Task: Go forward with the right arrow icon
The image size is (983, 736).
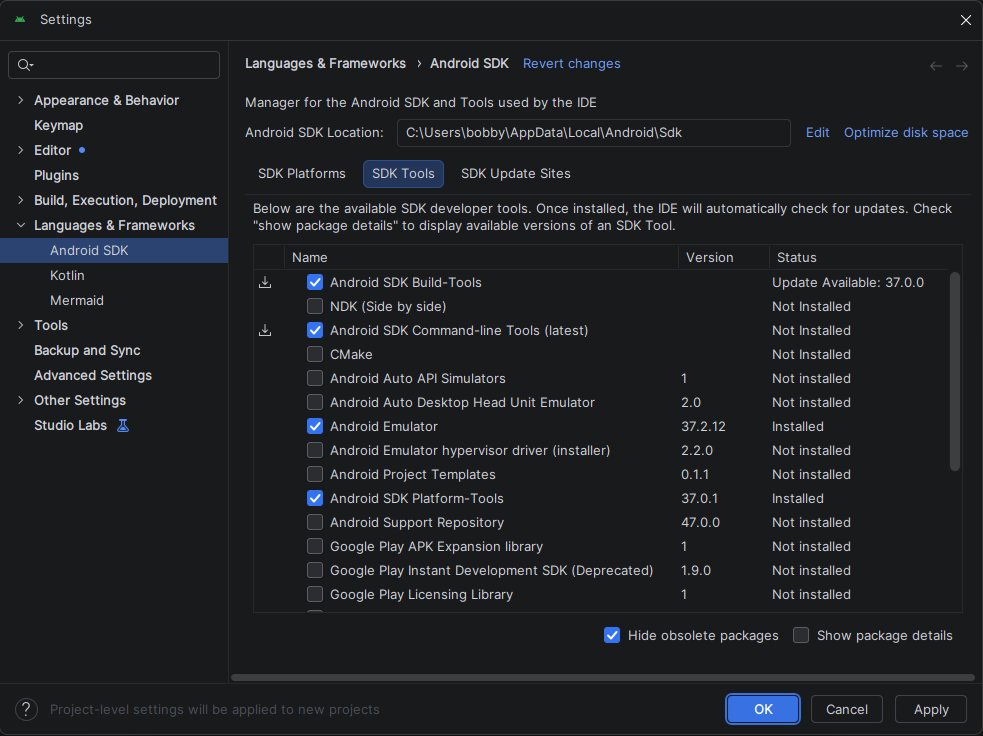Action: coord(962,66)
